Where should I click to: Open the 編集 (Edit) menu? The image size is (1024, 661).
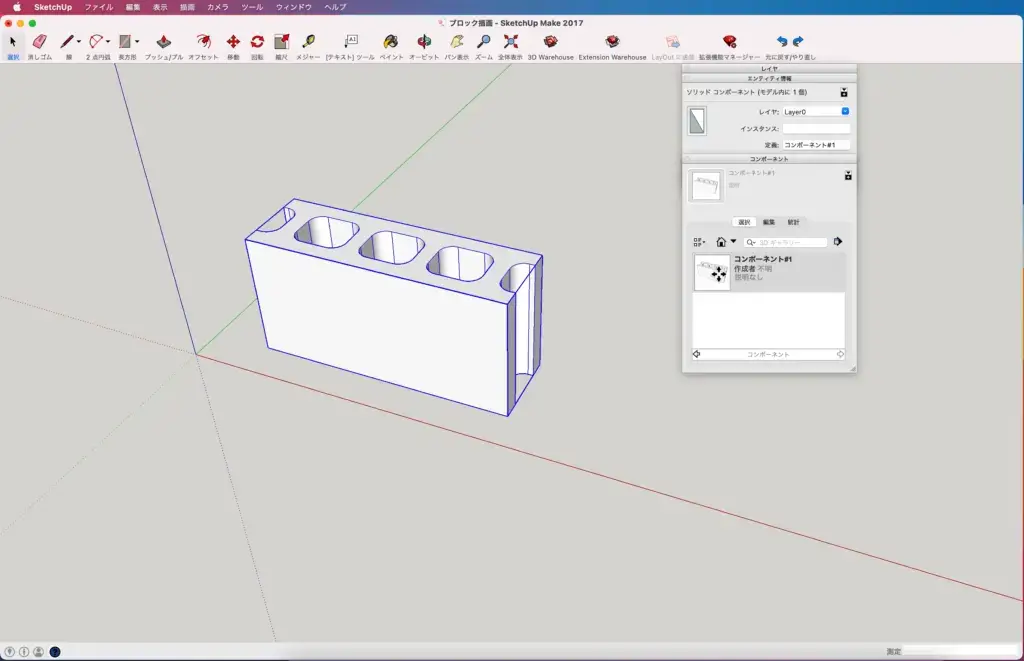tap(133, 7)
